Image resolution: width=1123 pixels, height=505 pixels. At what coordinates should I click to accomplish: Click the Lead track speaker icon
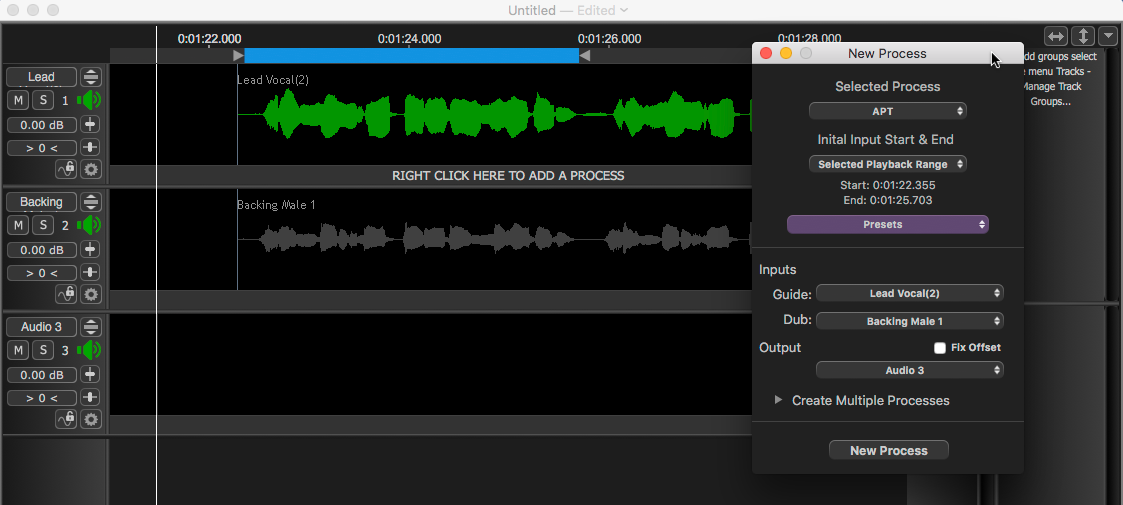91,100
